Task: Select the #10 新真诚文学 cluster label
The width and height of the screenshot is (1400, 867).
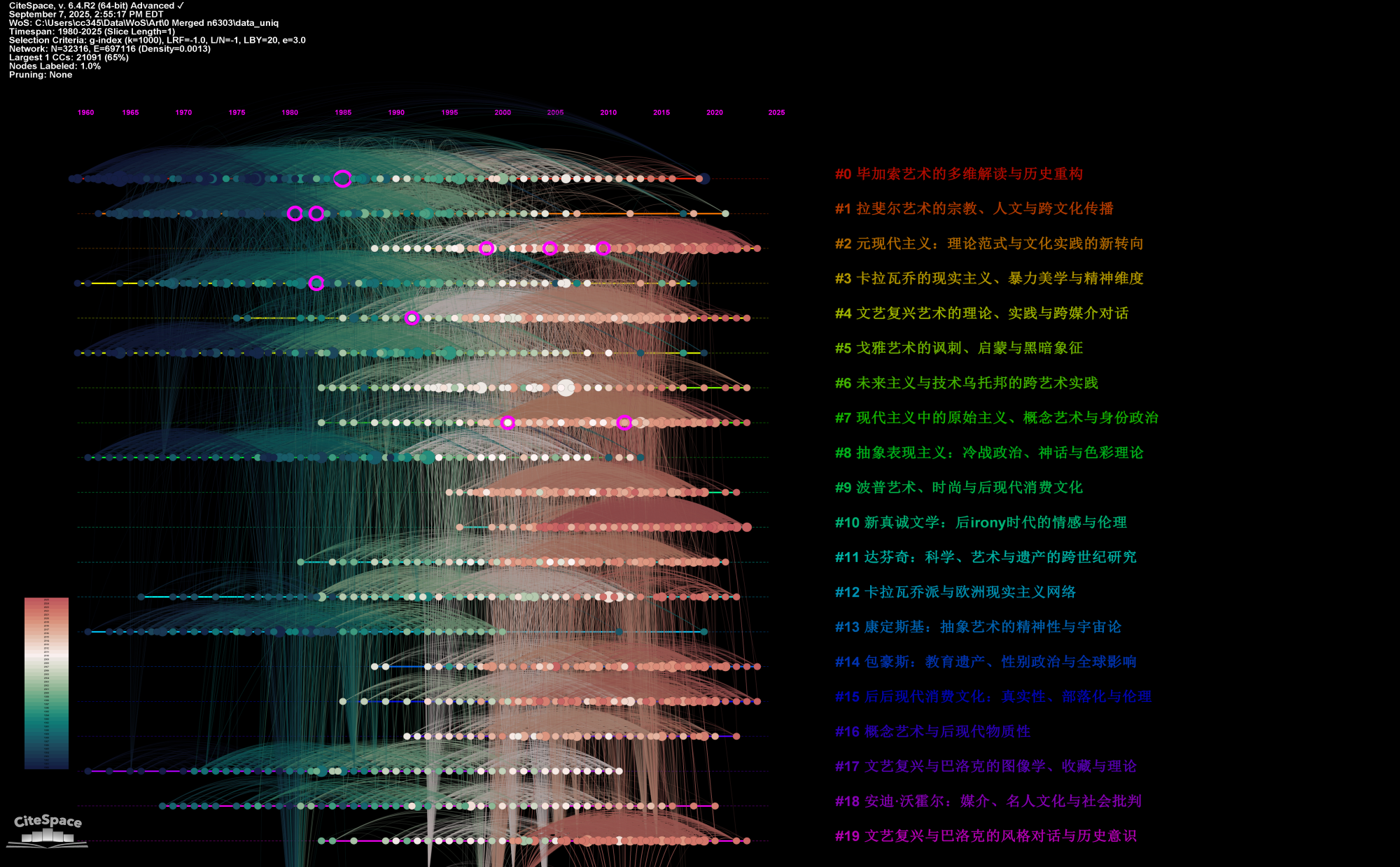Action: tap(980, 522)
